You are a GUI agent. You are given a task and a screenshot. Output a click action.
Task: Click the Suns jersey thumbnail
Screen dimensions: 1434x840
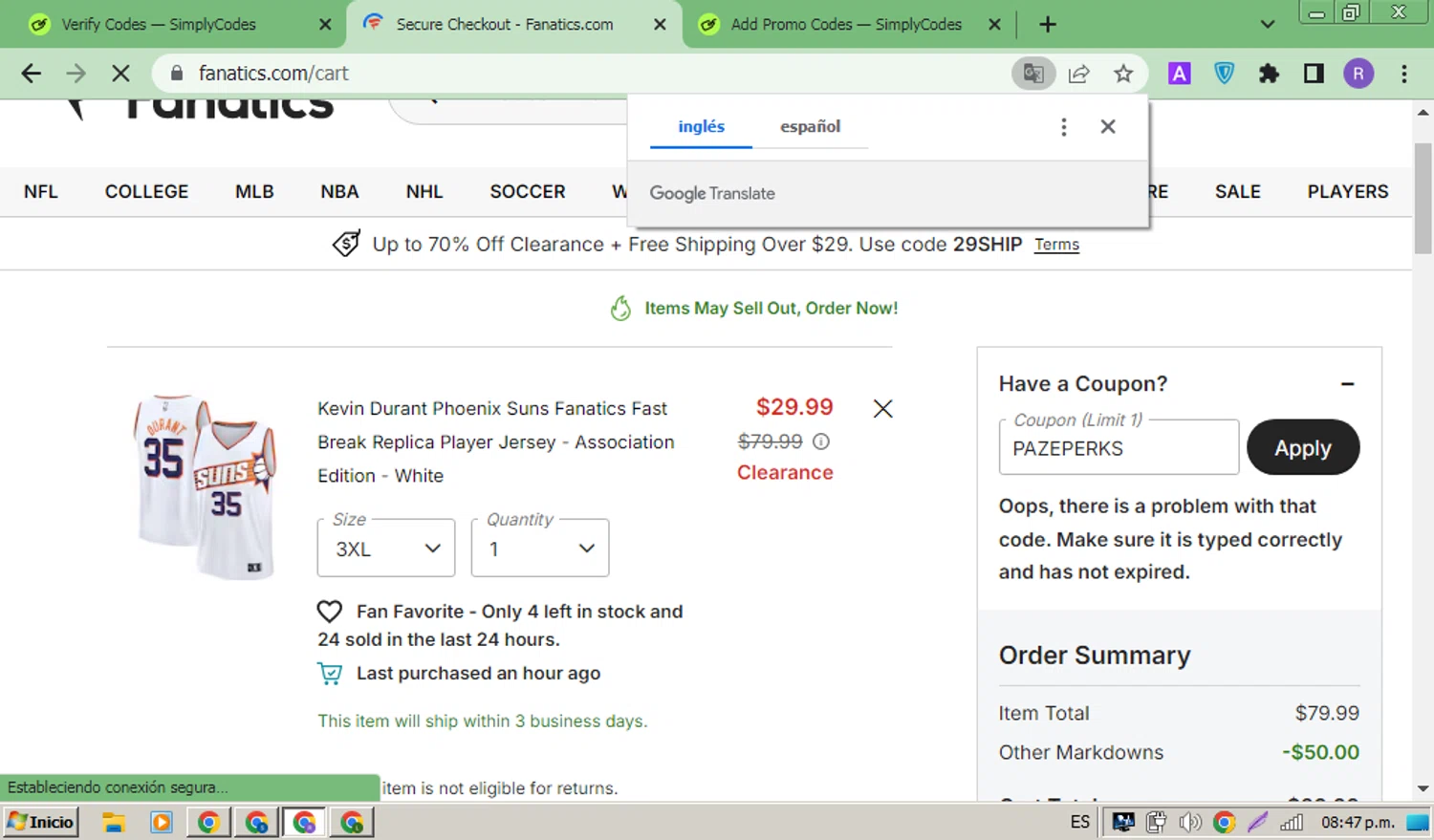pos(205,486)
